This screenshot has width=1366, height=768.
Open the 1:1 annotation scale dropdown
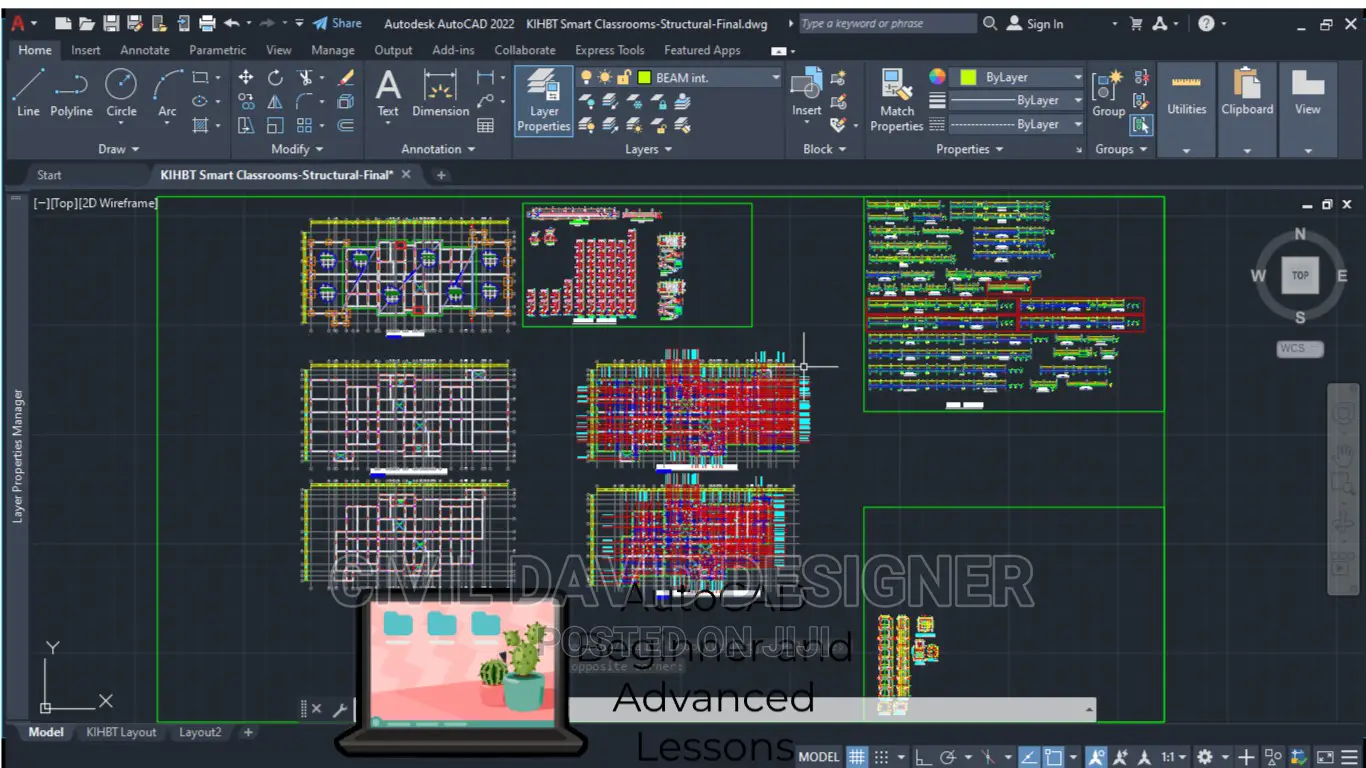coord(1174,757)
